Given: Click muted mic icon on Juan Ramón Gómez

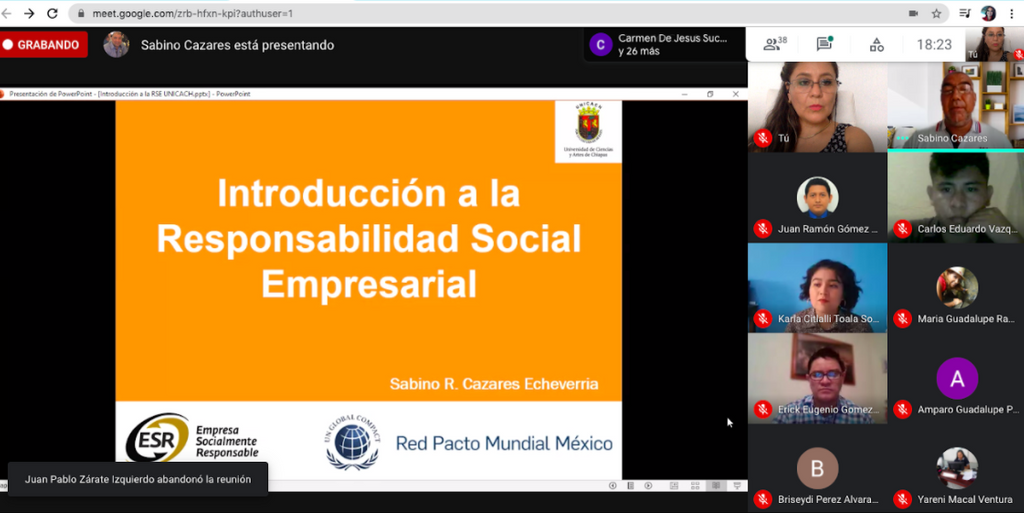Looking at the screenshot, I should [763, 229].
